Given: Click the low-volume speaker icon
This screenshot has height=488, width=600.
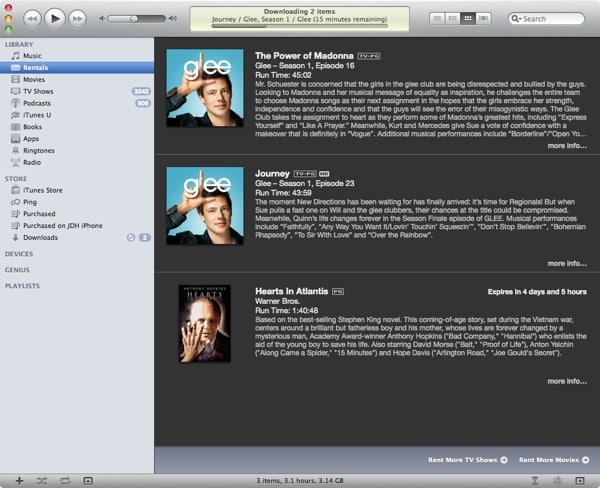Looking at the screenshot, I should point(102,19).
